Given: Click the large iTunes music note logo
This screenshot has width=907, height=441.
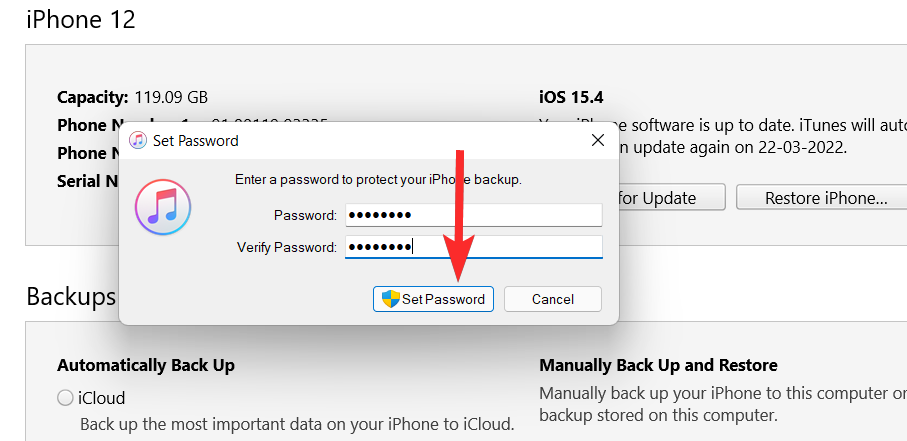Looking at the screenshot, I should 162,207.
